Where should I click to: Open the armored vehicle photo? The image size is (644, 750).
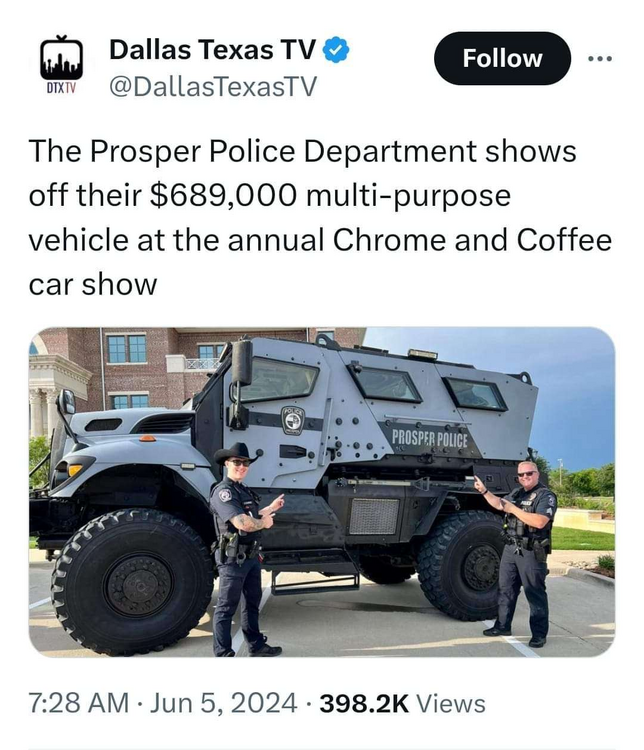tap(322, 492)
